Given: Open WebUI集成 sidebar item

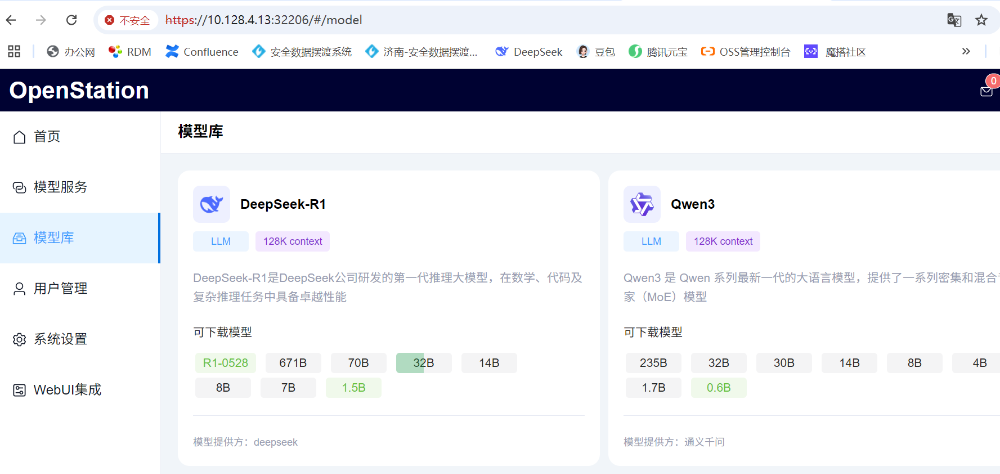Looking at the screenshot, I should [67, 389].
